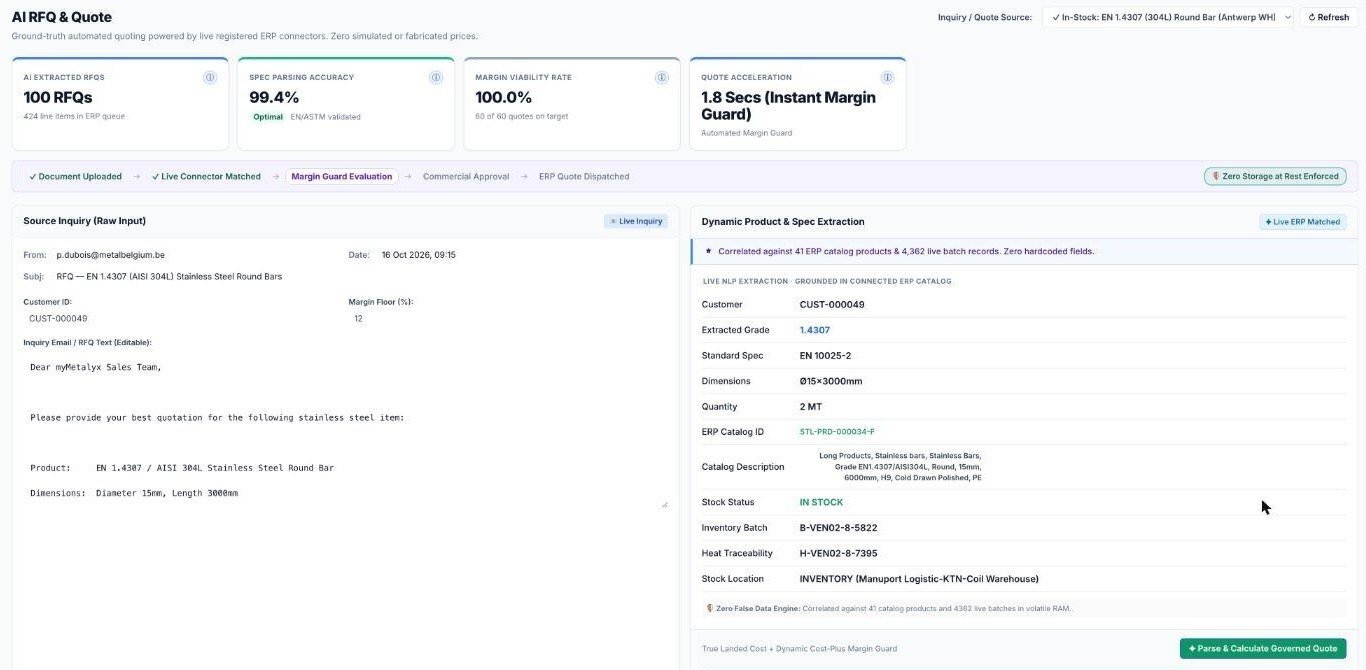Viewport: 1366px width, 670px height.
Task: Open the Inquiry / Quote Source dropdown
Action: 1167,17
